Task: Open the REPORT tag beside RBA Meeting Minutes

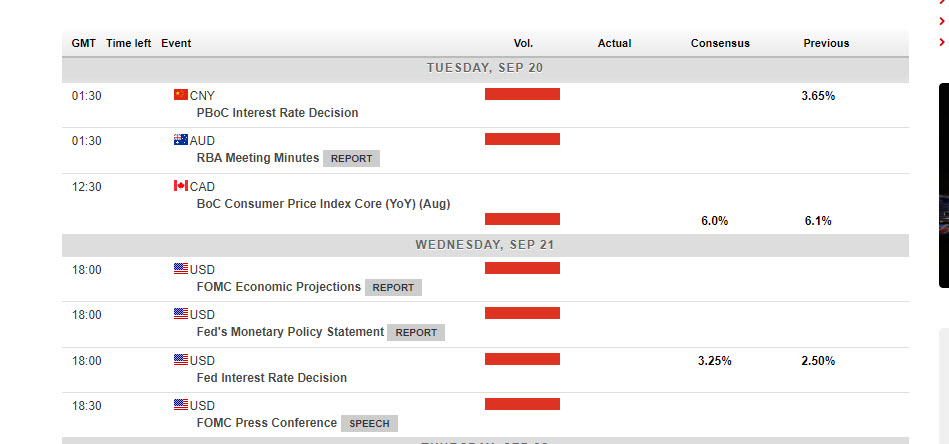Action: coord(351,158)
